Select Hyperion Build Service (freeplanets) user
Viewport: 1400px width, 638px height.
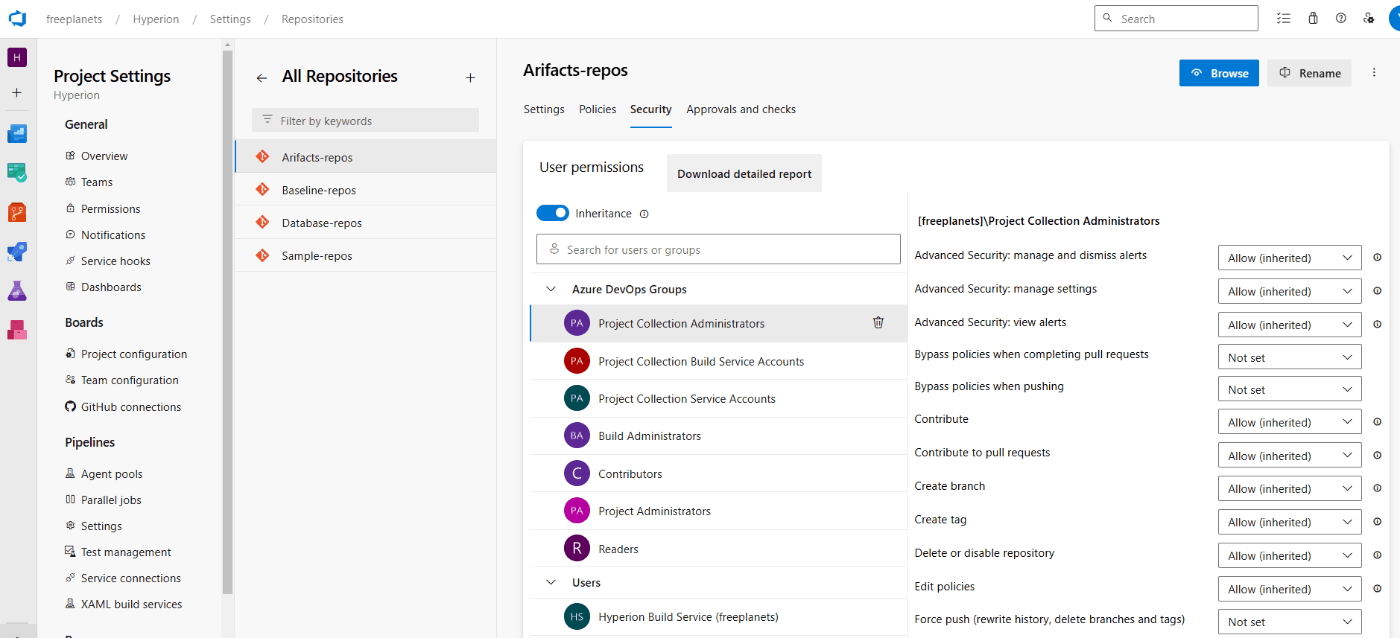[x=718, y=616]
